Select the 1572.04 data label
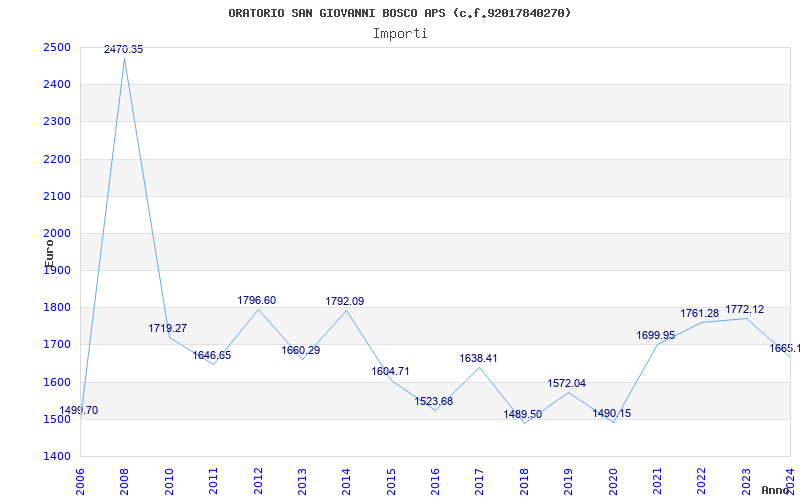Image resolution: width=800 pixels, height=500 pixels. (567, 383)
